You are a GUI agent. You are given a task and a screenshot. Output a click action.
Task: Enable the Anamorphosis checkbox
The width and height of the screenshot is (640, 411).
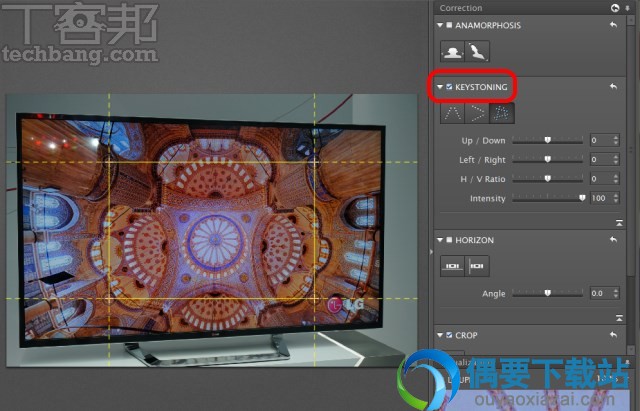click(x=449, y=25)
